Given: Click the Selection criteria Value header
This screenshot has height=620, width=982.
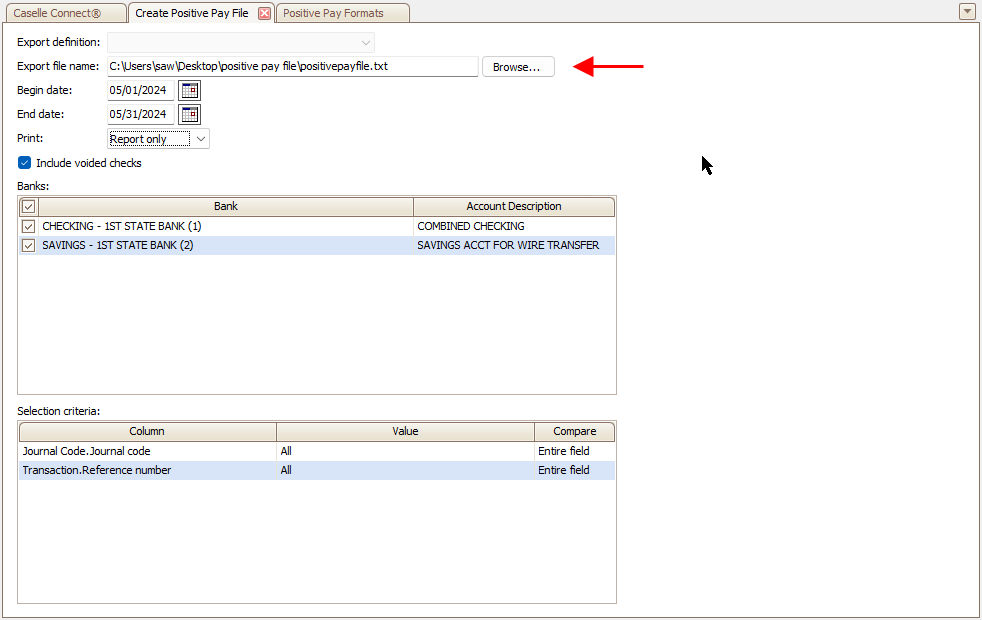Looking at the screenshot, I should click(405, 431).
